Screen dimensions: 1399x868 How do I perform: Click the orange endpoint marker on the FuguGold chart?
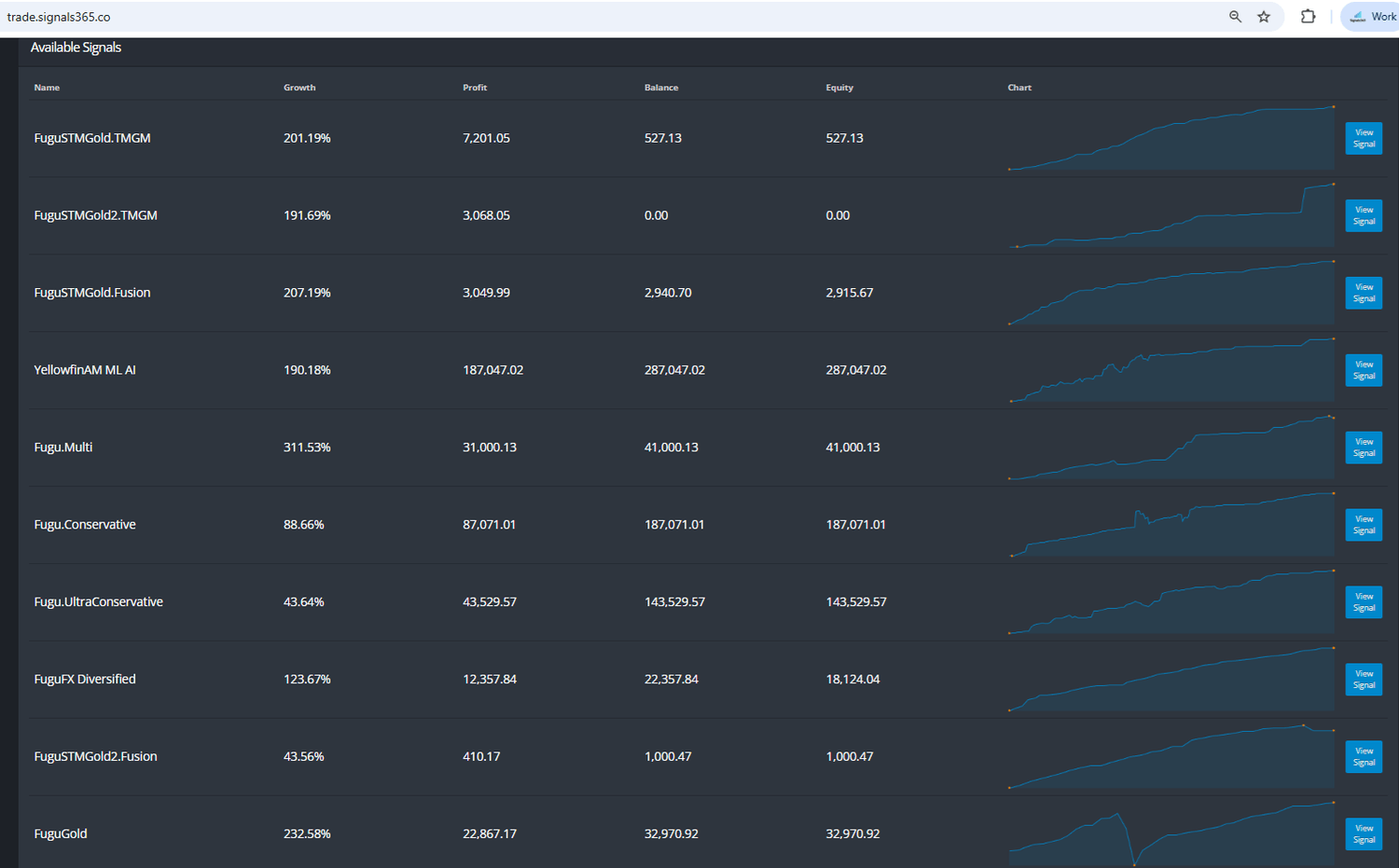coord(1333,800)
